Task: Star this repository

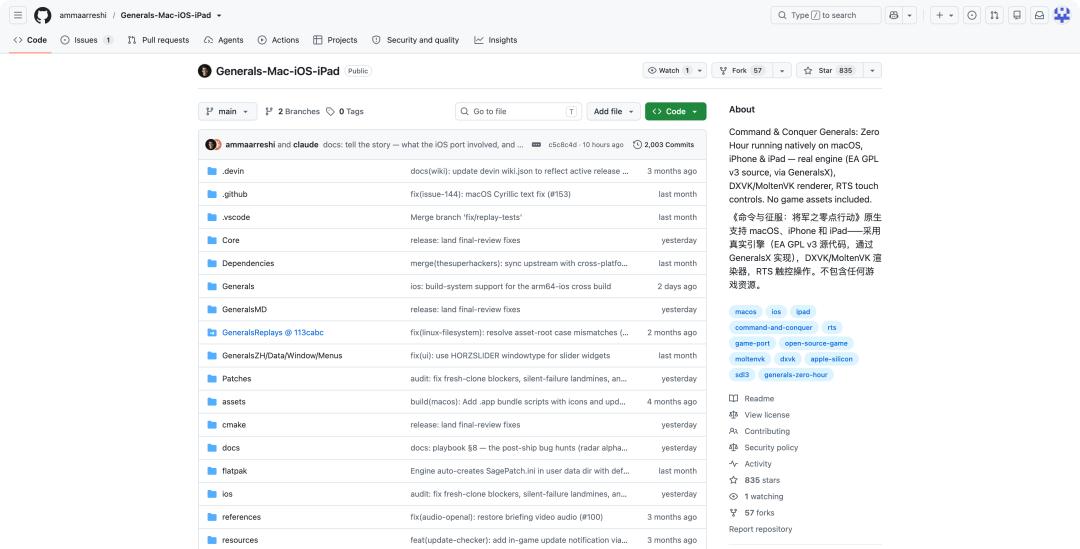Action: click(x=829, y=70)
